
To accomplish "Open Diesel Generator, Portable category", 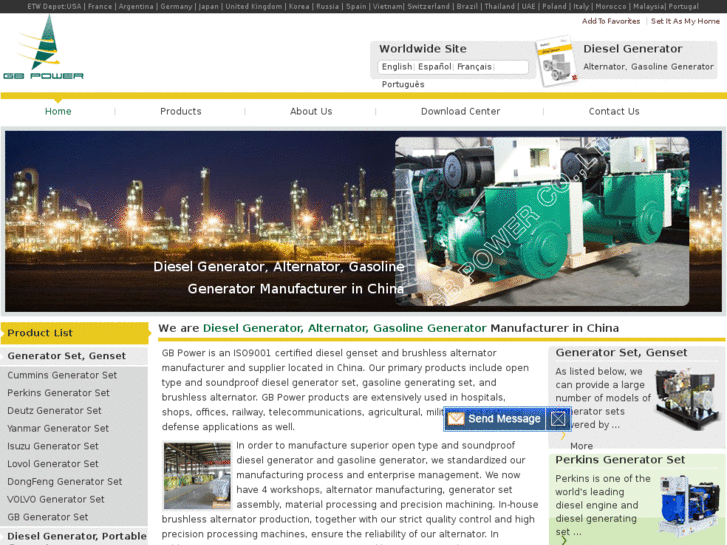I will [77, 537].
